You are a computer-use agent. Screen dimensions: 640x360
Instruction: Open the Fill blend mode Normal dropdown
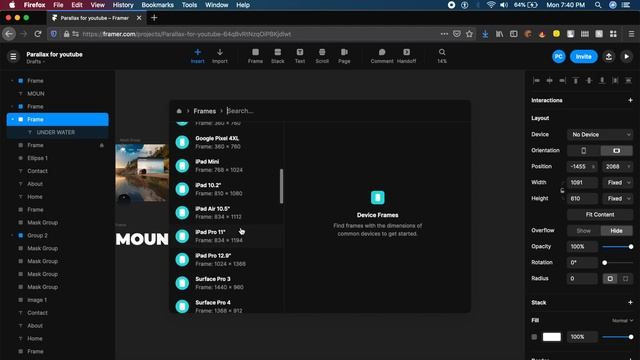622,321
